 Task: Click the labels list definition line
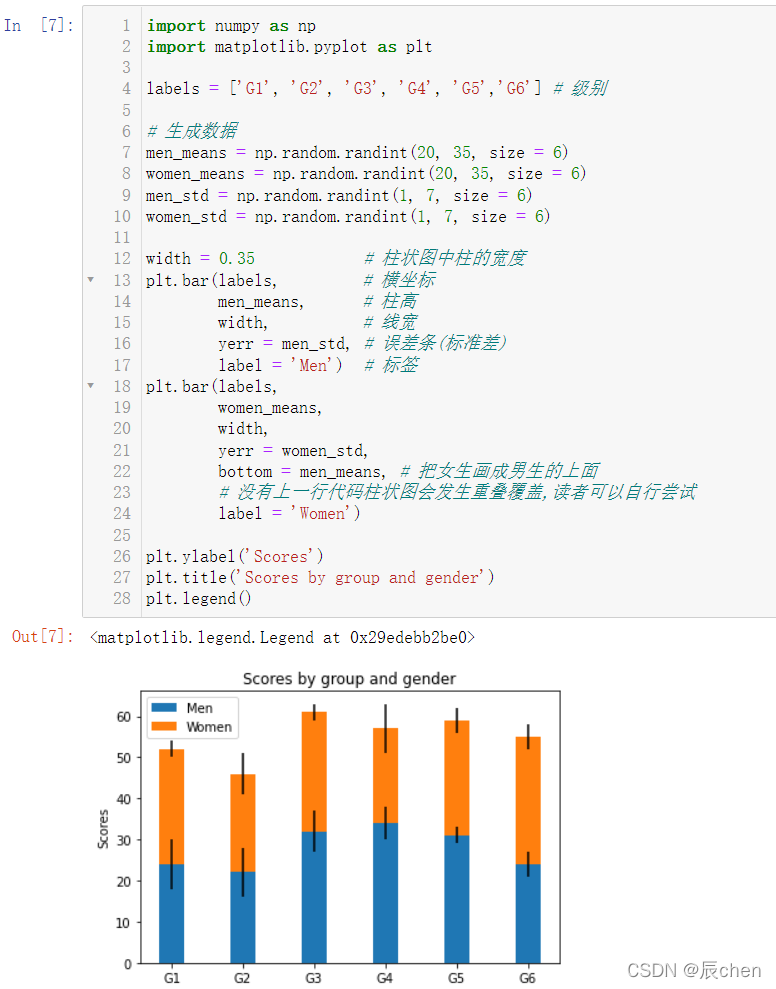[x=376, y=88]
